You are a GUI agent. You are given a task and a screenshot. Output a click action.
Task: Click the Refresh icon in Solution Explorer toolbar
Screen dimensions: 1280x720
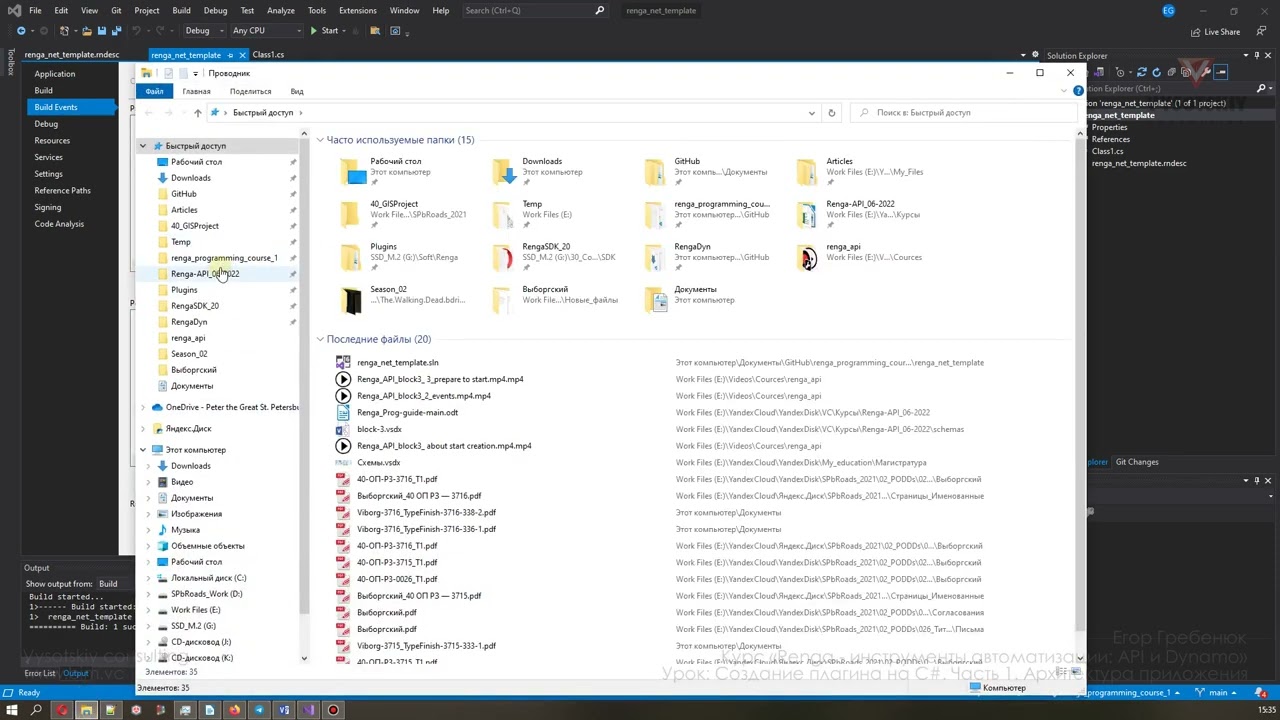(x=1157, y=72)
